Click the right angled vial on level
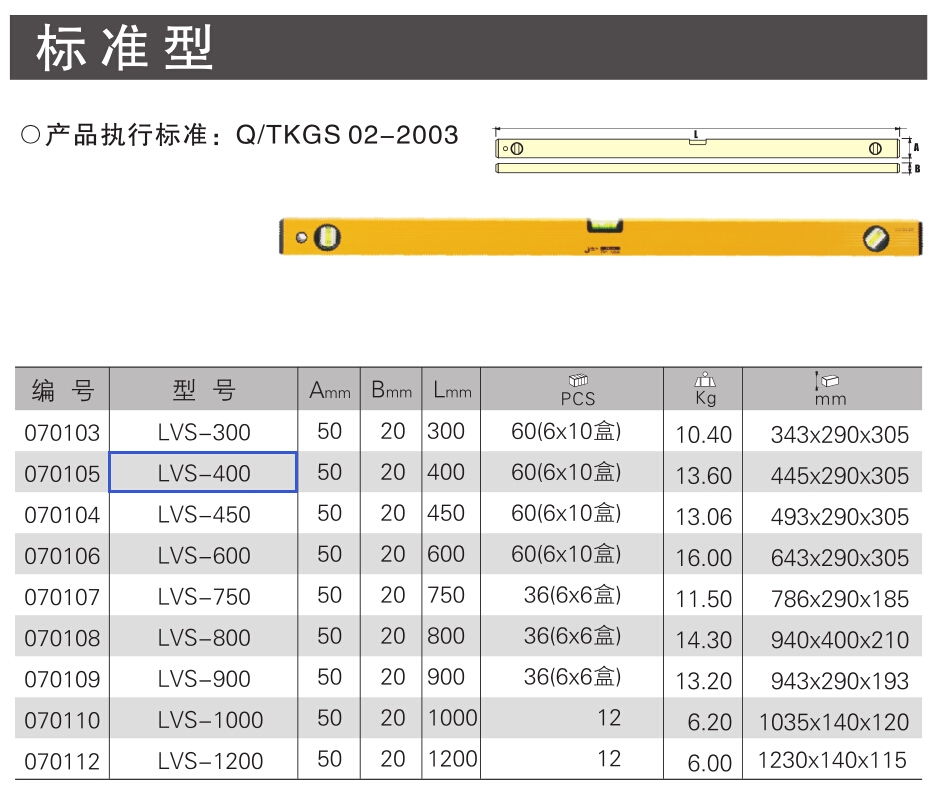Screen dimensions: 930x793 (876, 238)
